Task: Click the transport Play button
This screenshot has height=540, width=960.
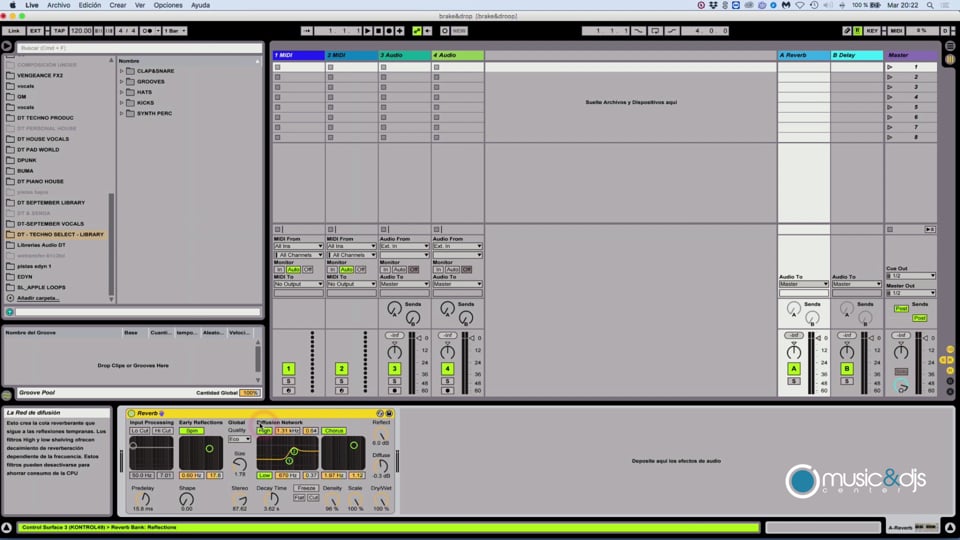Action: (368, 31)
